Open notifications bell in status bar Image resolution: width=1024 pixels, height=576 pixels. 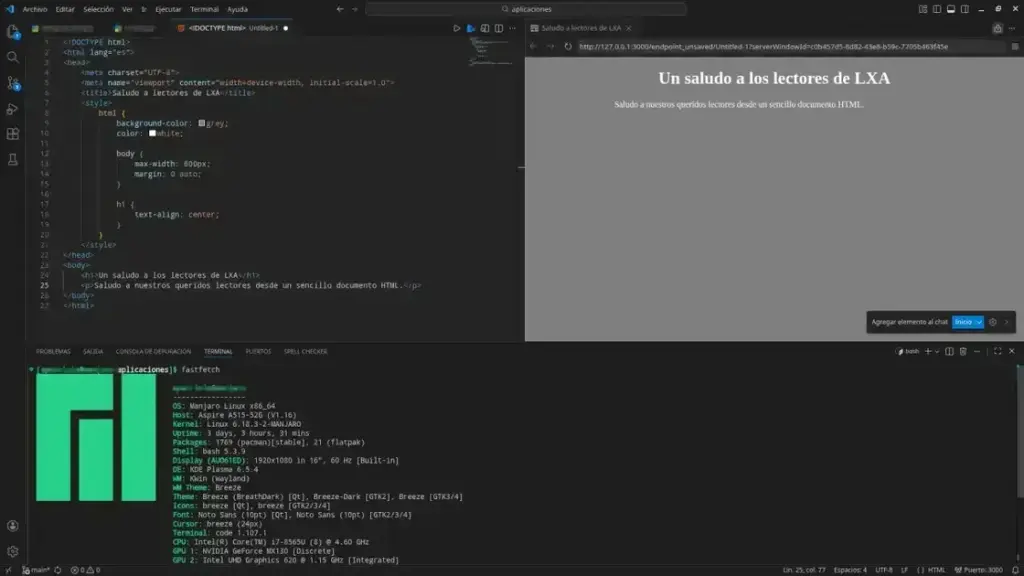tap(1016, 570)
